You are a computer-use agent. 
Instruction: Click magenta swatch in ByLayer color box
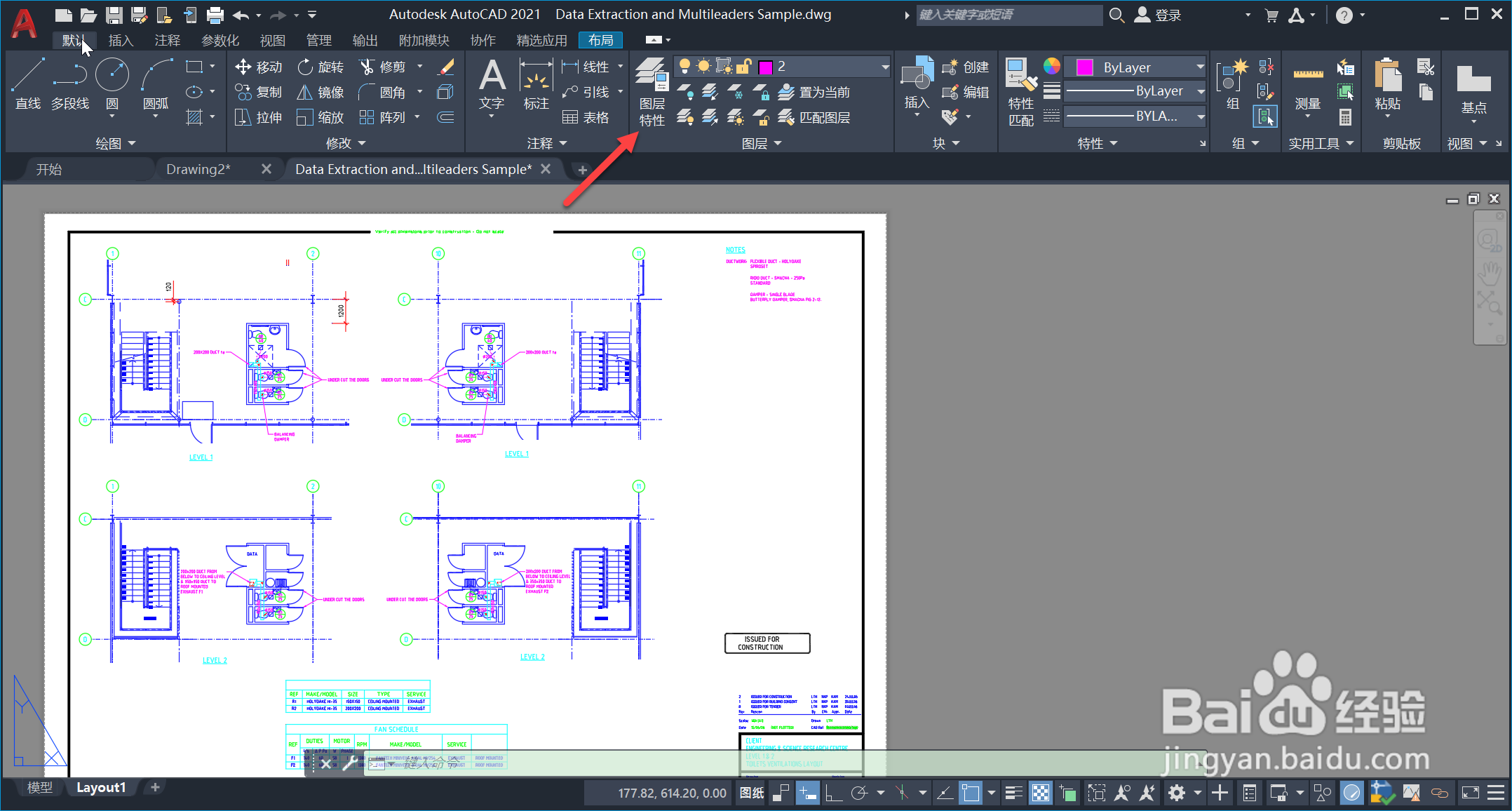1084,67
